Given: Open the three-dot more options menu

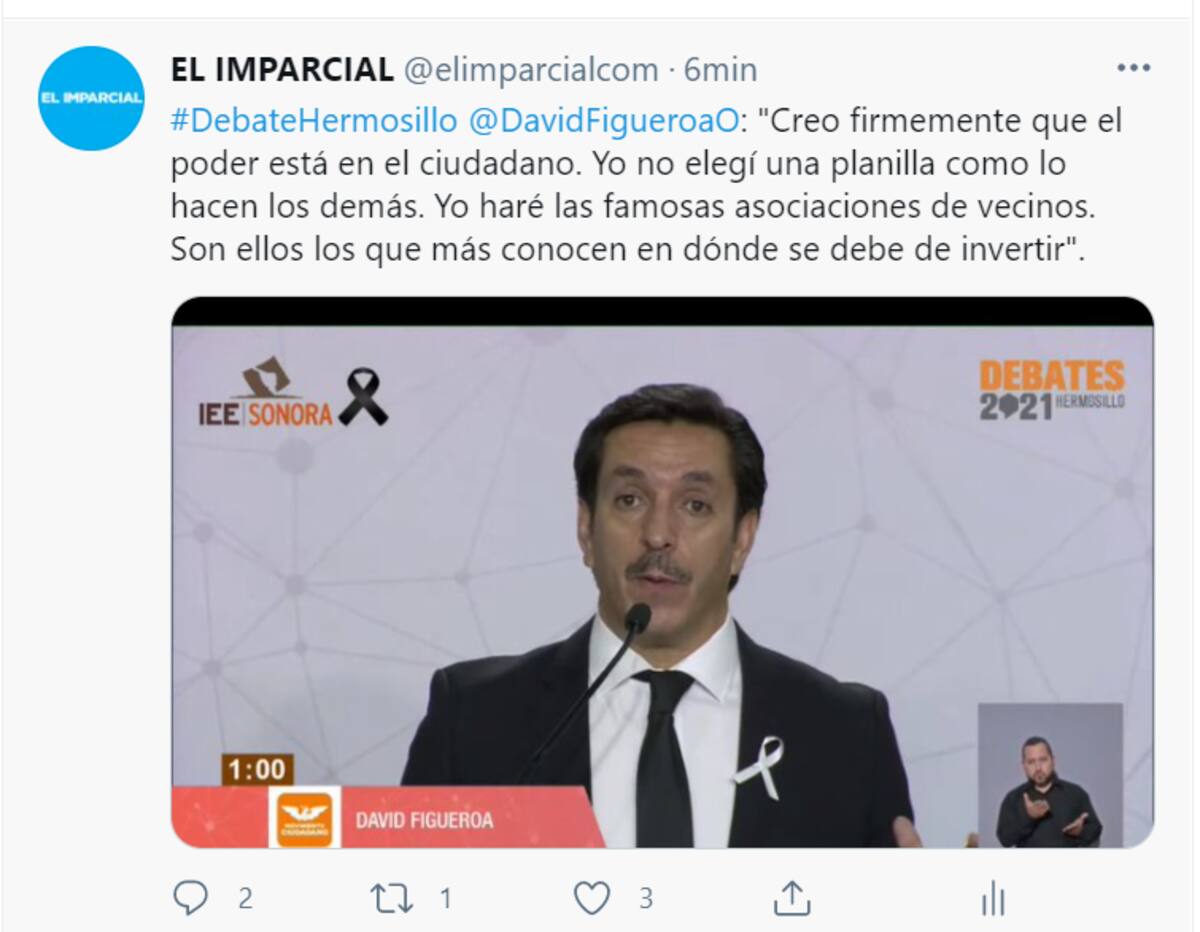Looking at the screenshot, I should tap(1133, 68).
